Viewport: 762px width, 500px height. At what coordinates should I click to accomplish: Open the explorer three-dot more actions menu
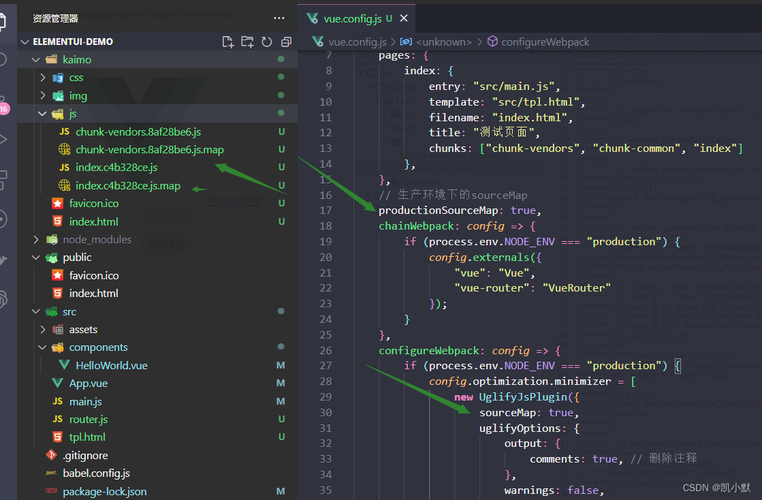[278, 18]
